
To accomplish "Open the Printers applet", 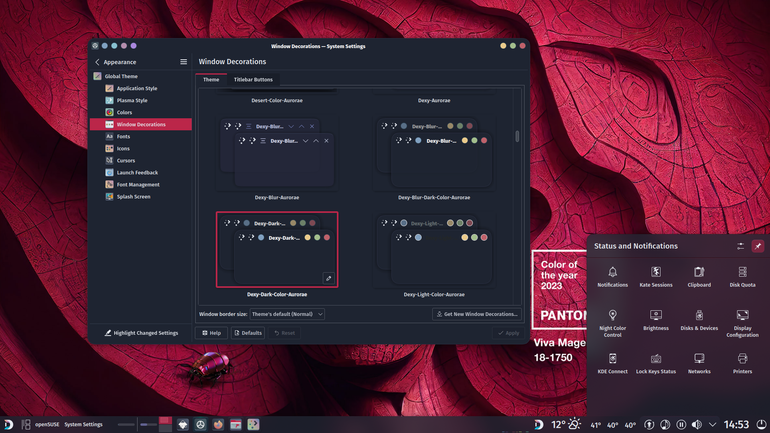I will pyautogui.click(x=742, y=363).
